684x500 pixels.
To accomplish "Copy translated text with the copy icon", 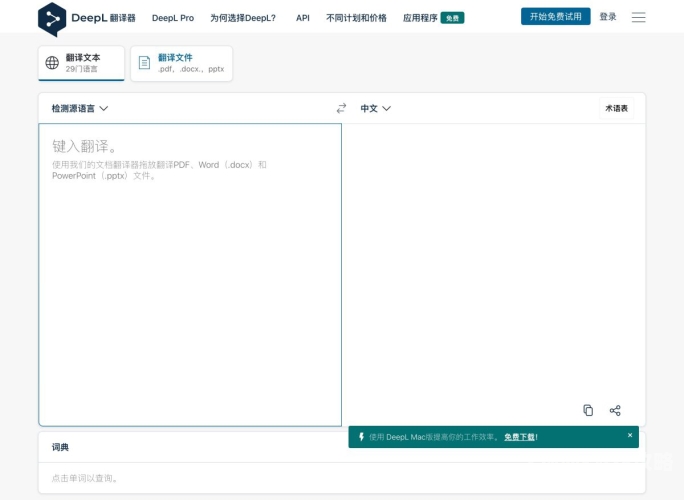I will coord(588,410).
